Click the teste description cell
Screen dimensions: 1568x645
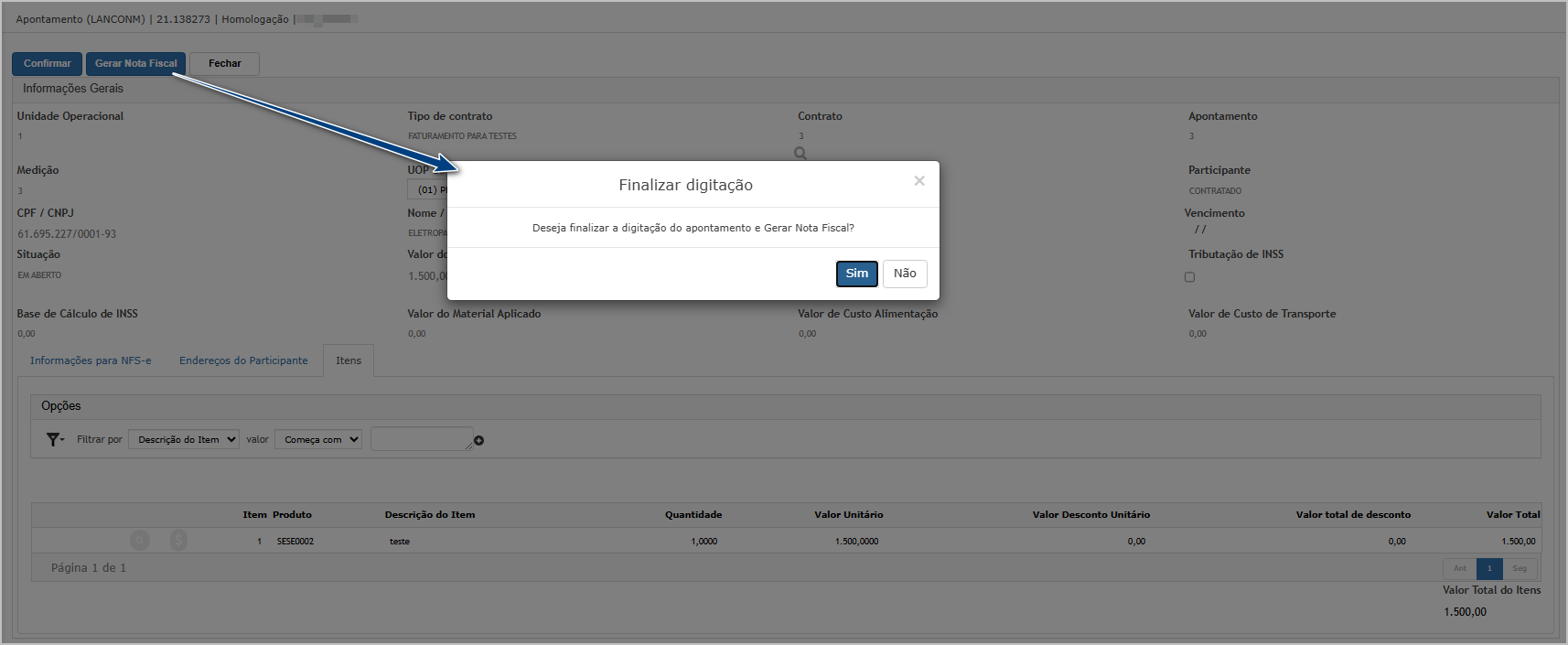pos(400,542)
